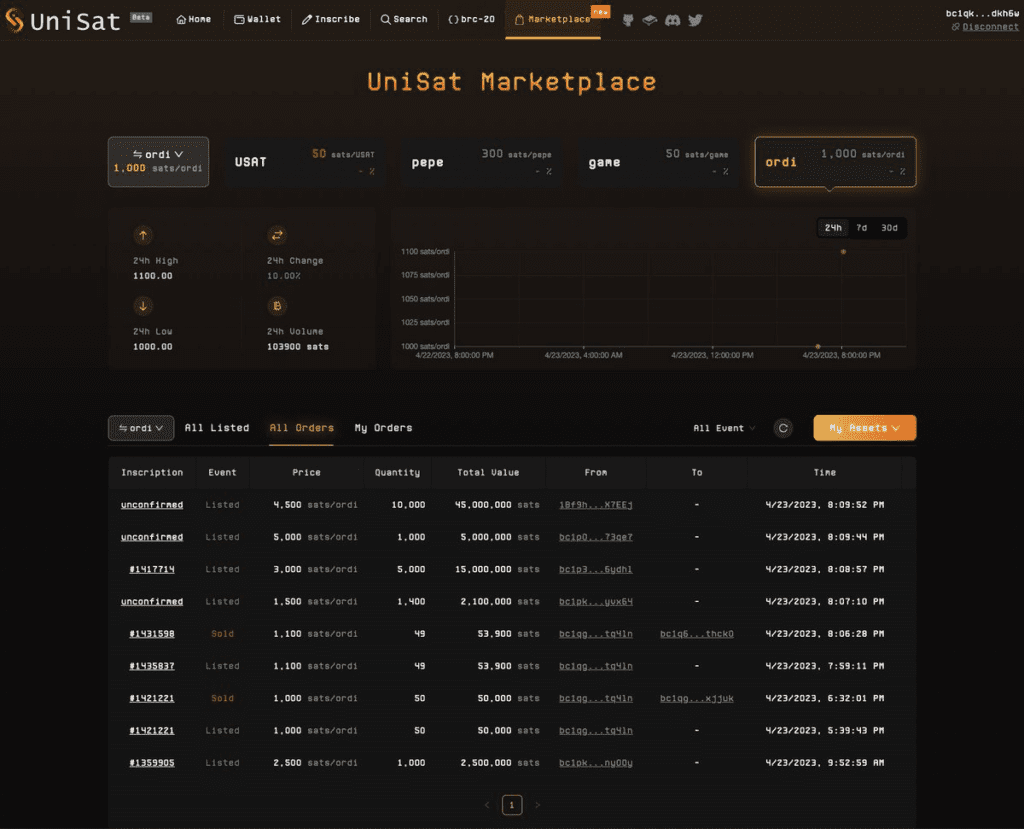This screenshot has height=829, width=1024.
Task: Open inscription #1435837
Action: 152,666
